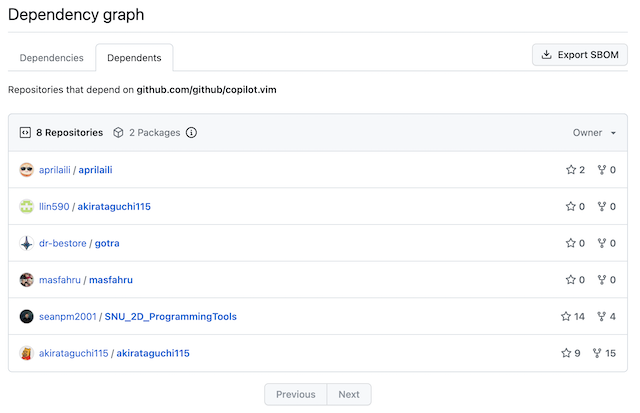
Task: Click the package cube icon
Action: (x=118, y=133)
